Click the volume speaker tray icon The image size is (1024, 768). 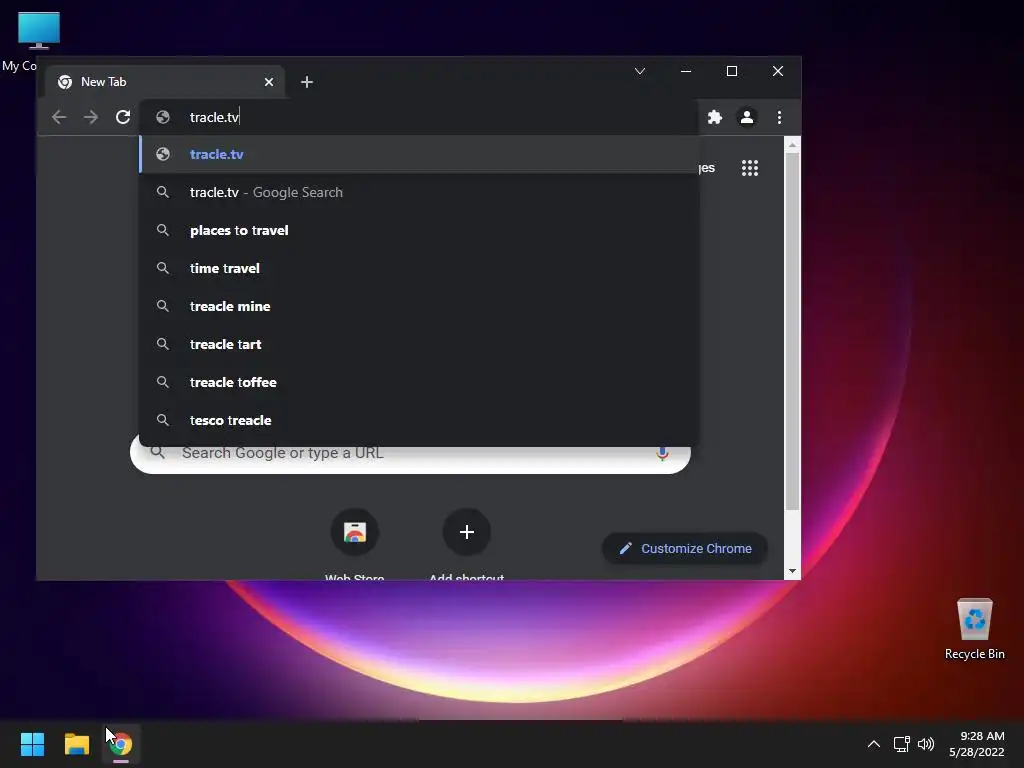click(926, 744)
